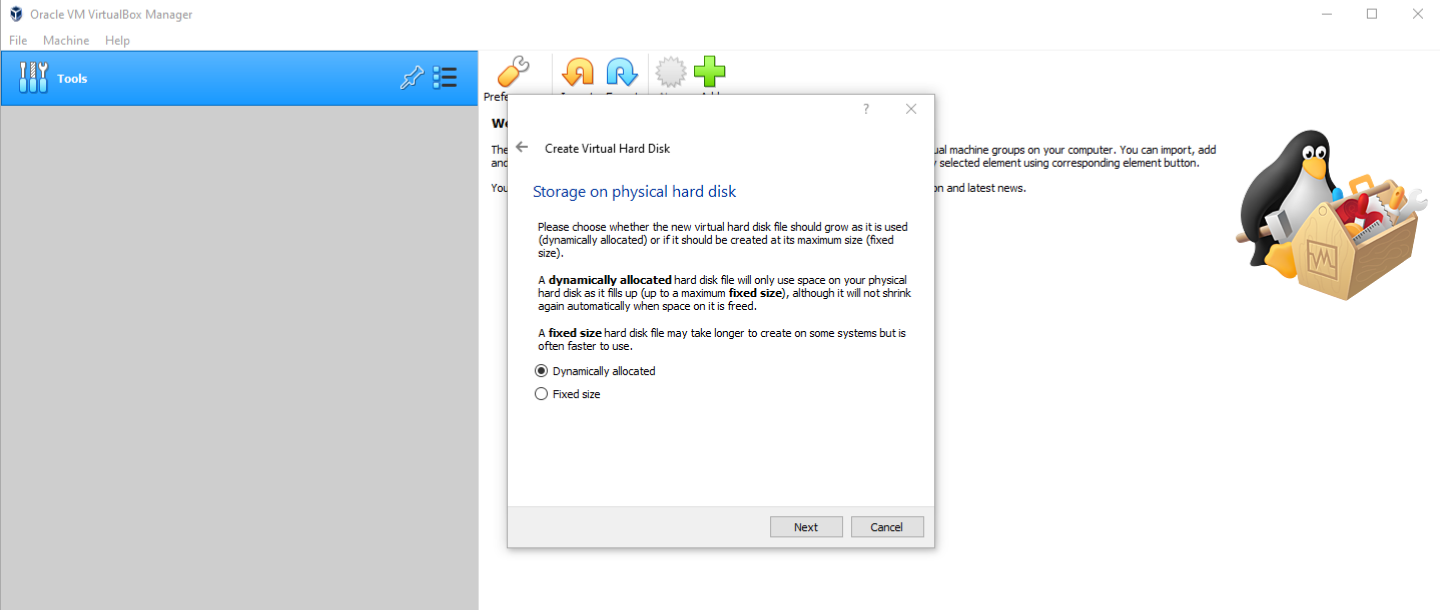Click the 'Create Virtual Hard Disk' title text
Viewport: 1440px width, 610px height.
(607, 148)
